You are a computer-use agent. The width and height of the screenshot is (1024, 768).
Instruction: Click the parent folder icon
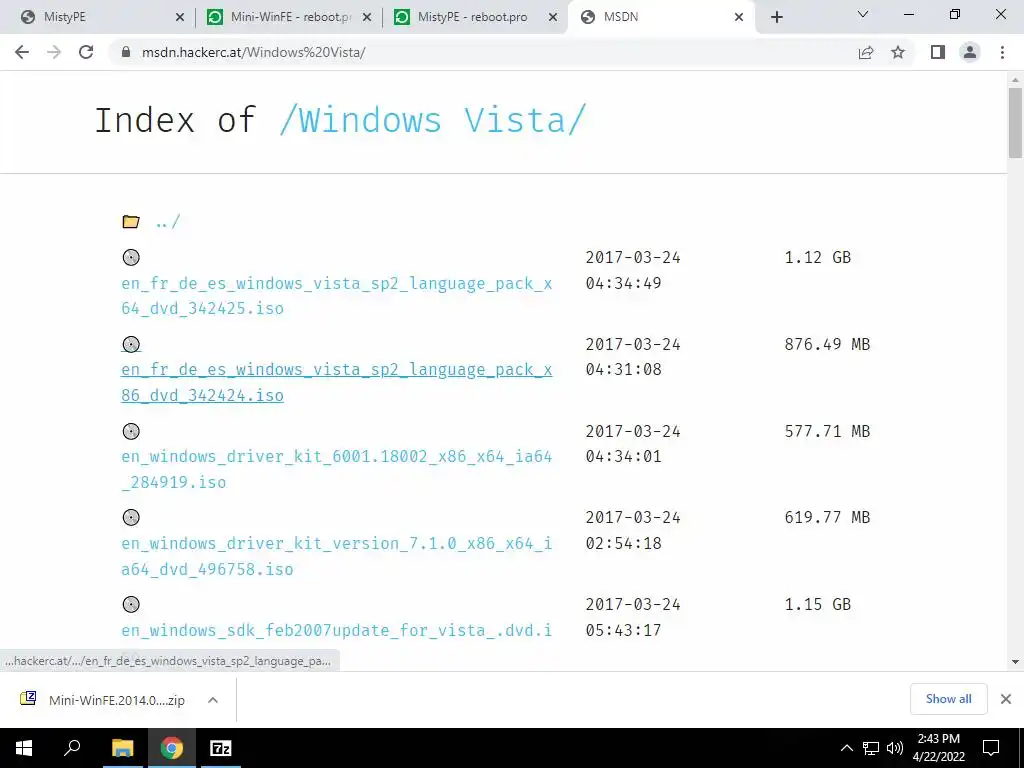click(x=131, y=221)
